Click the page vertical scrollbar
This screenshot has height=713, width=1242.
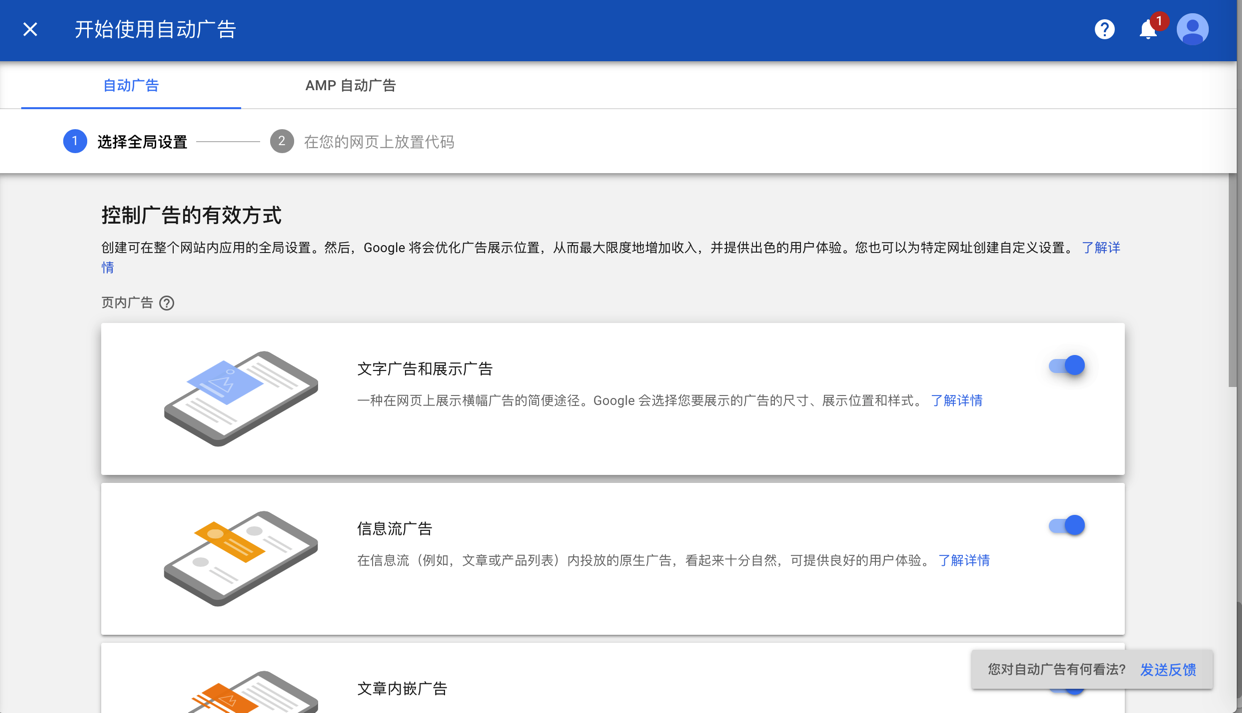click(1233, 280)
